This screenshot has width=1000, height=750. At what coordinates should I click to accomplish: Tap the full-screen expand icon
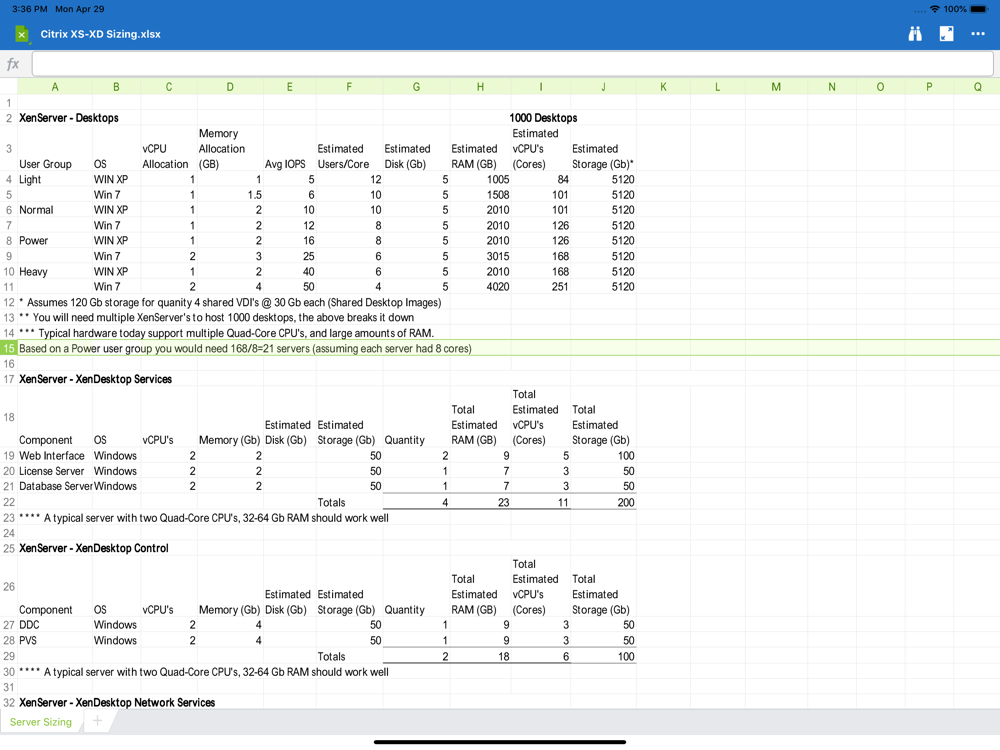click(x=946, y=34)
